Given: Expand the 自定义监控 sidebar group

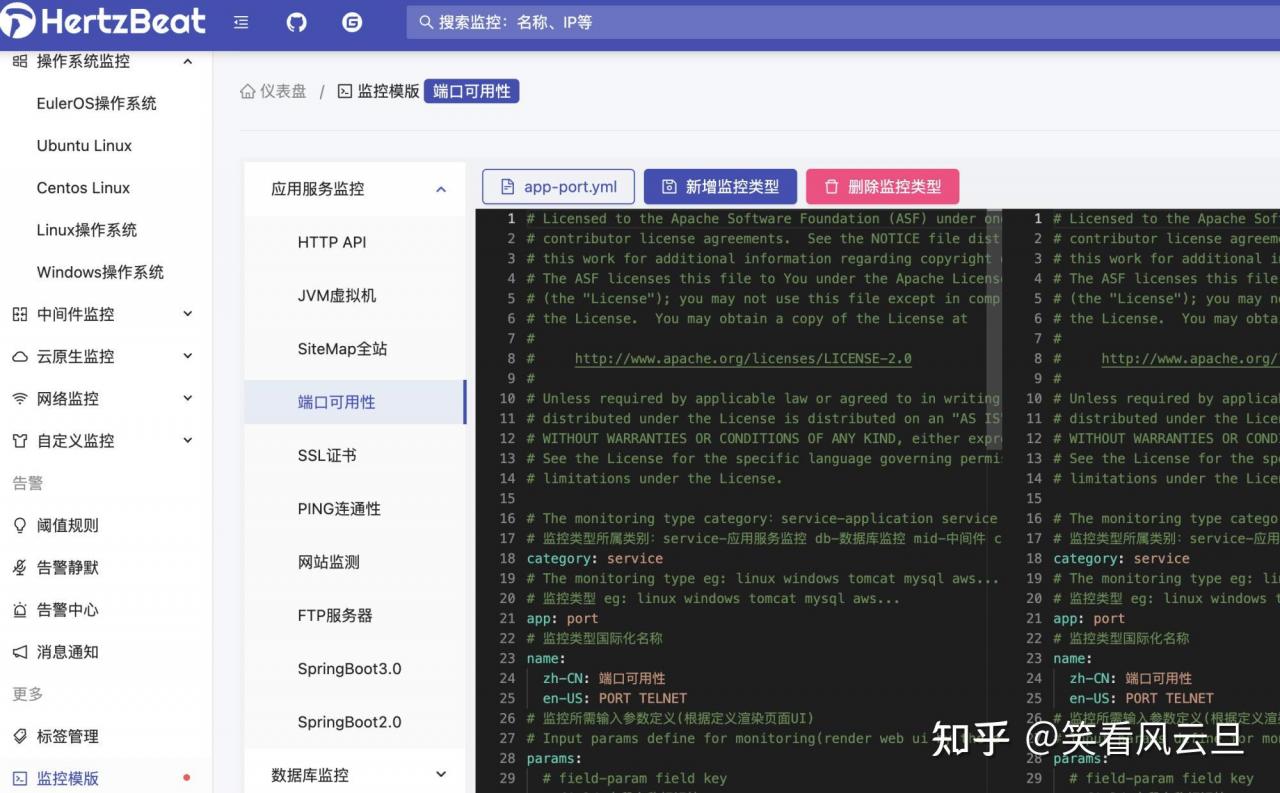Looking at the screenshot, I should click(x=187, y=440).
